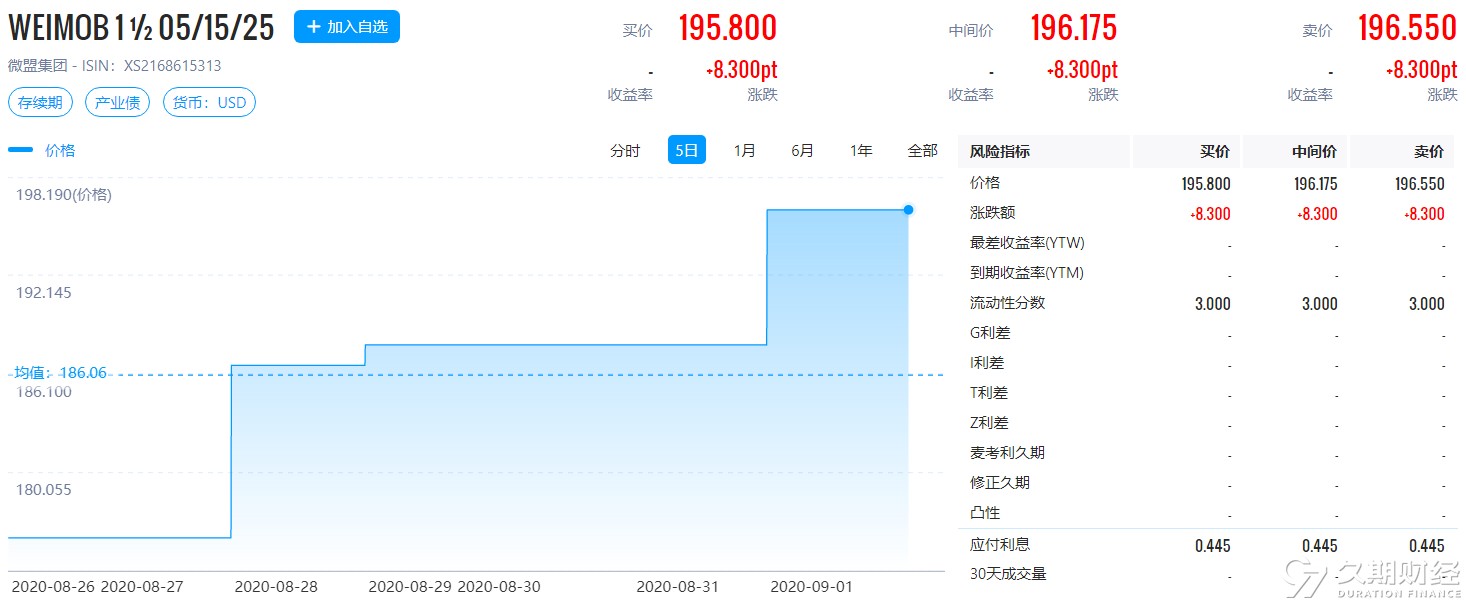
Task: Click the 186.100 y-axis label
Action: pos(43,392)
